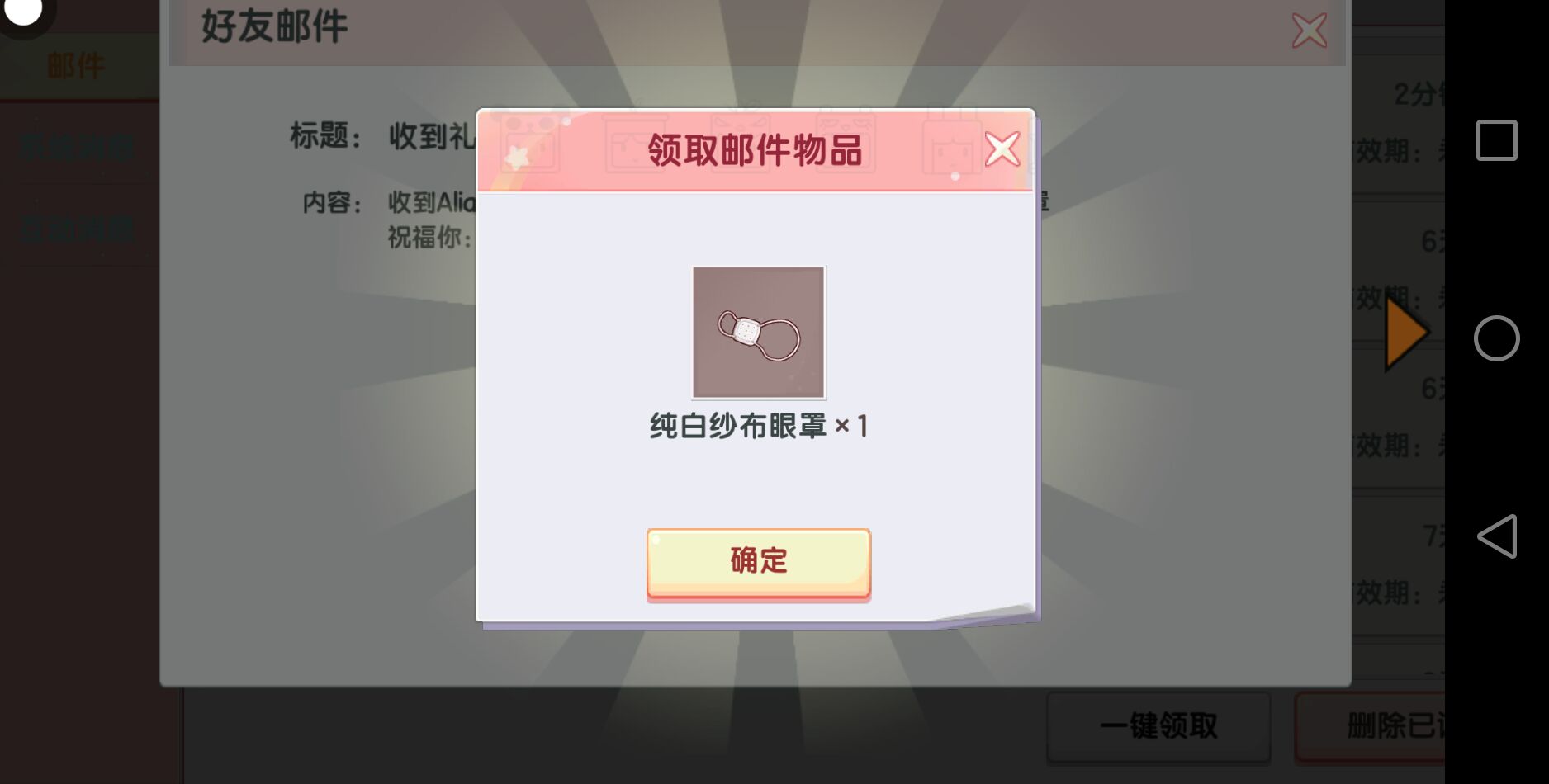Click the orange right-pointing arrow

point(1406,333)
